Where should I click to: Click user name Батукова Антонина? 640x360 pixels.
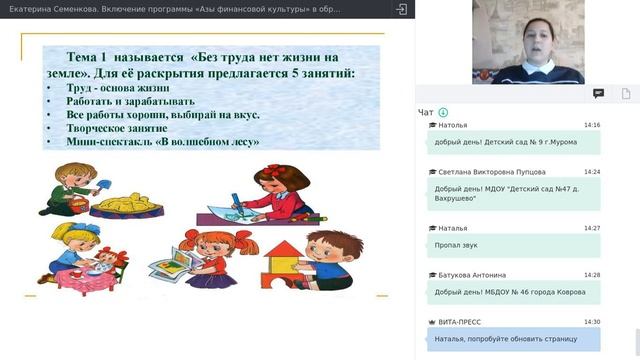tap(472, 276)
